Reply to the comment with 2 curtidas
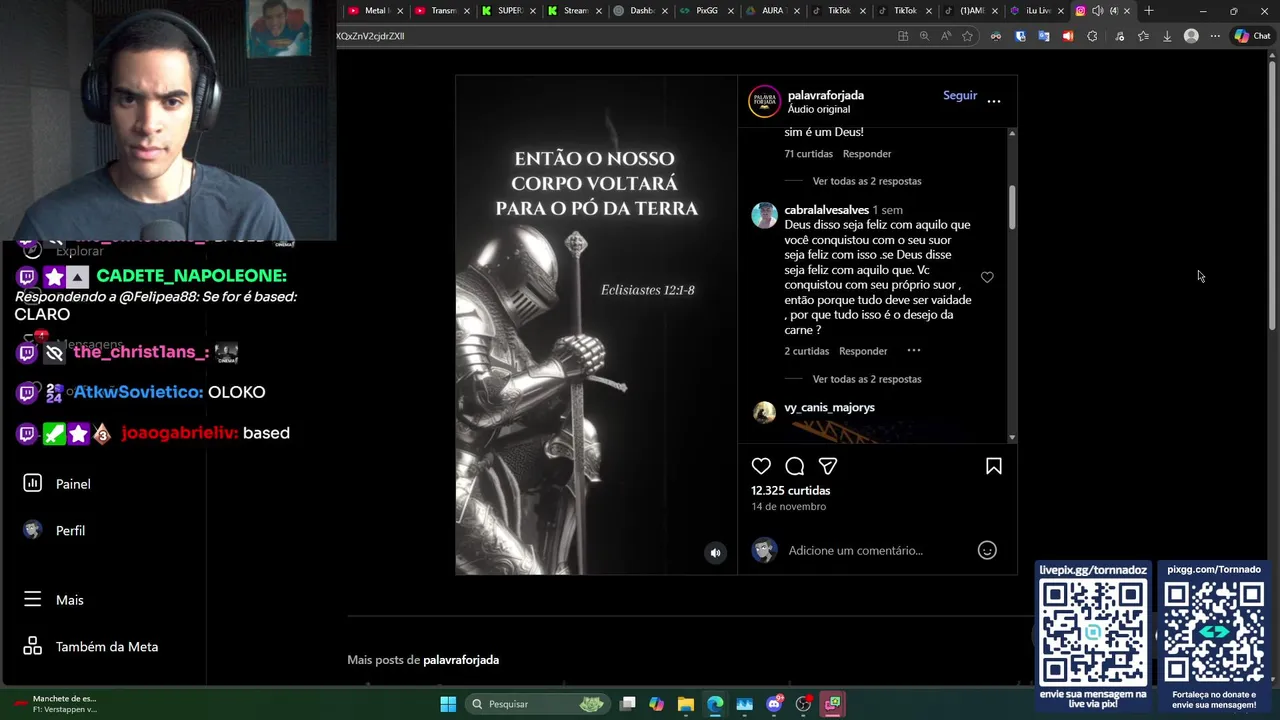This screenshot has width=1280, height=720. tap(863, 352)
